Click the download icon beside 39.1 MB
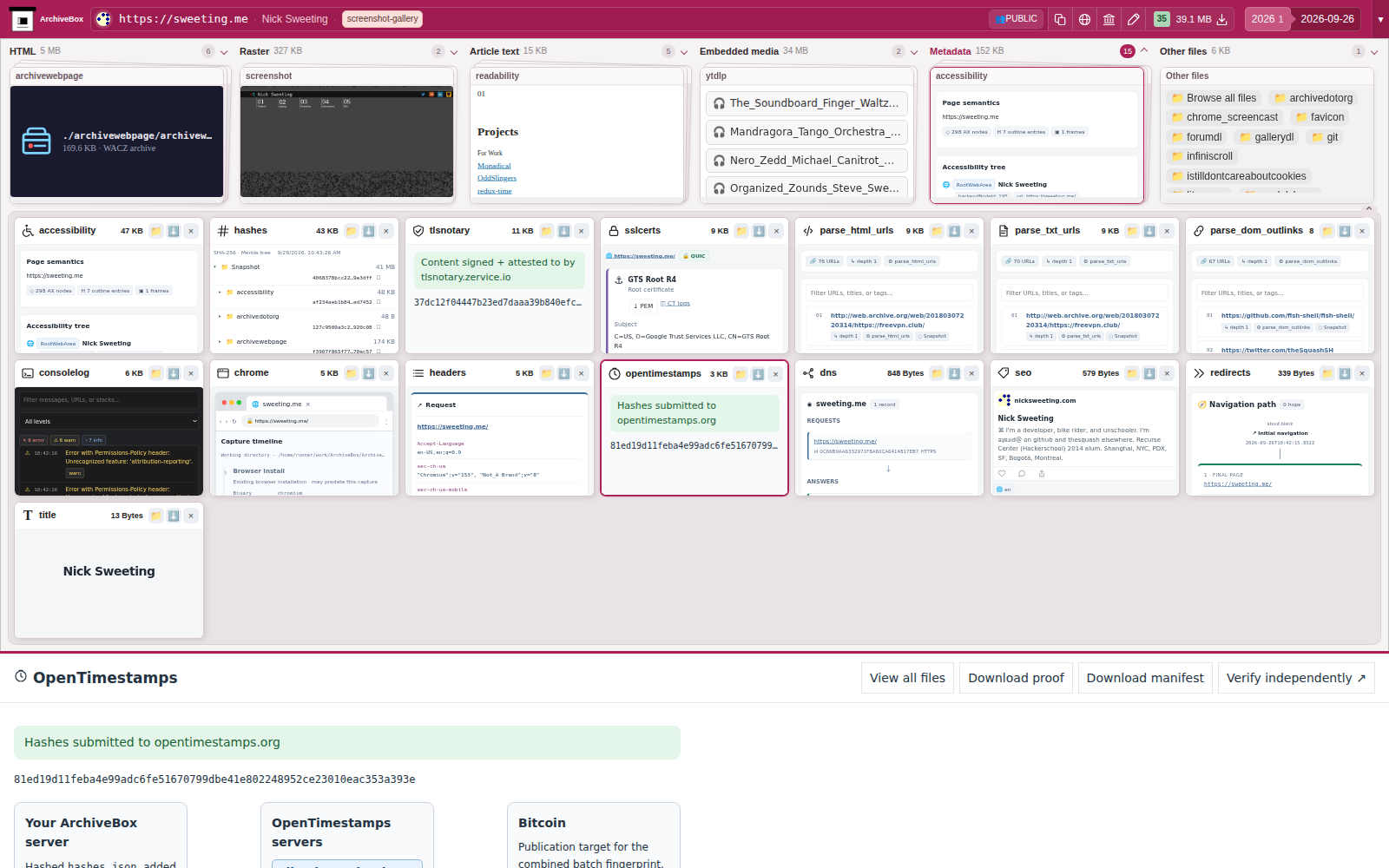The image size is (1389, 868). (x=1221, y=19)
